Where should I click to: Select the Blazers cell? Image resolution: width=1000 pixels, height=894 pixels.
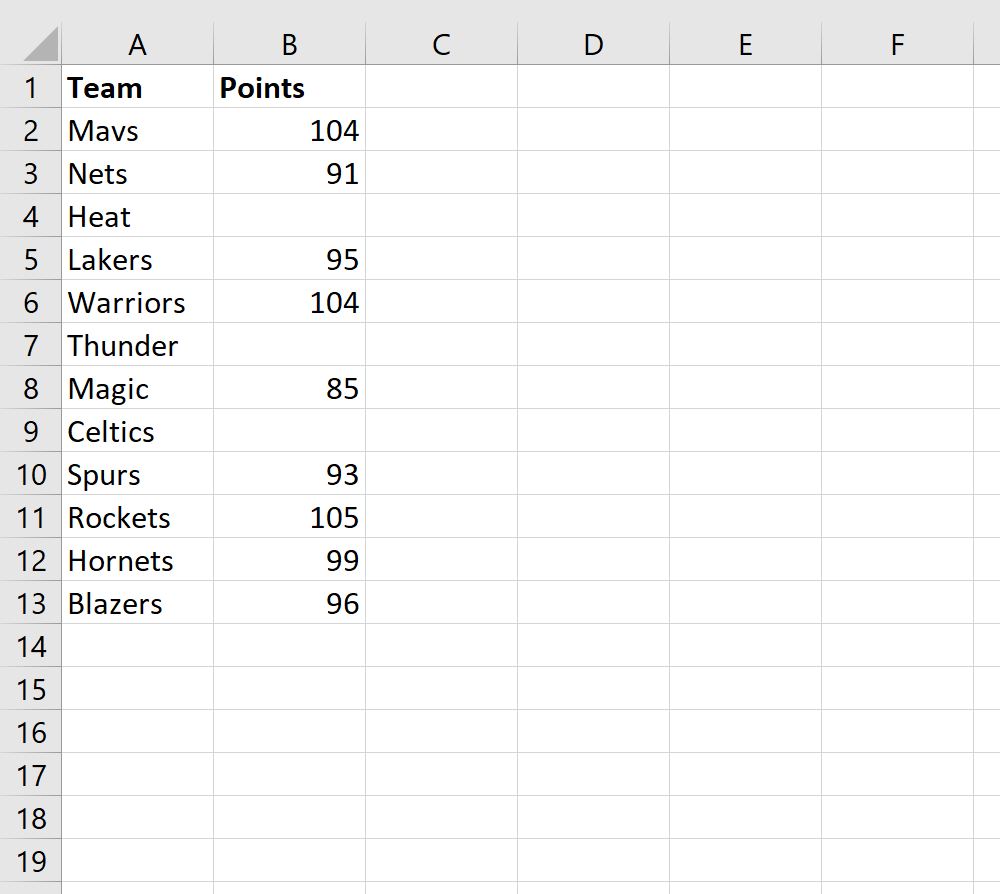(137, 604)
